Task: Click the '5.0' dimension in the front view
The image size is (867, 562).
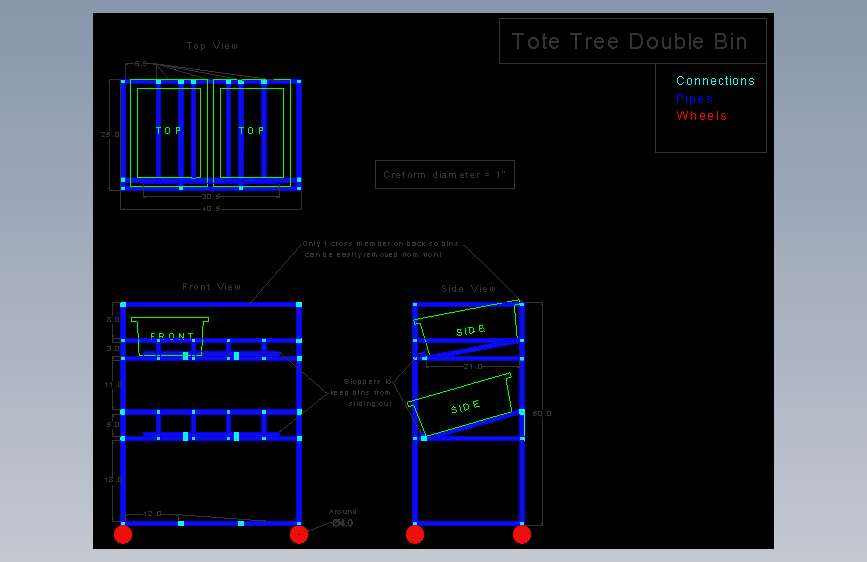Action: pyautogui.click(x=113, y=425)
